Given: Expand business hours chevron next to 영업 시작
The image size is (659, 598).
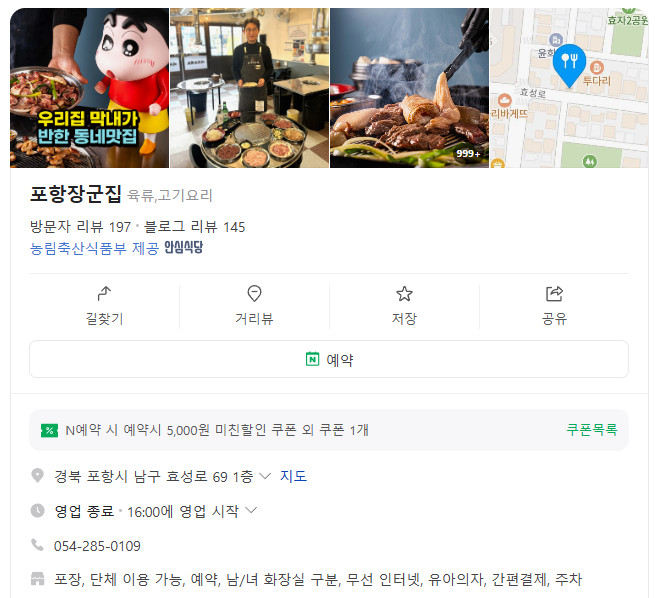Looking at the screenshot, I should [x=251, y=511].
